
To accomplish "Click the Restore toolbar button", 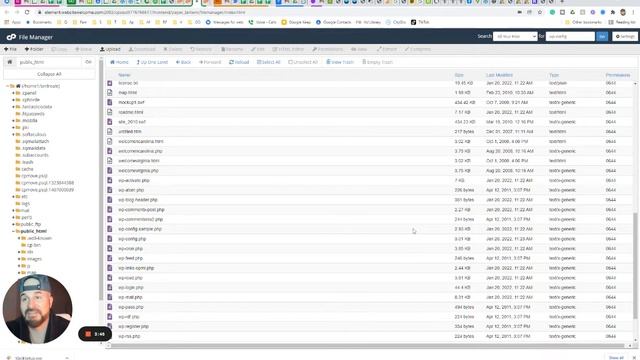I will click(201, 49).
